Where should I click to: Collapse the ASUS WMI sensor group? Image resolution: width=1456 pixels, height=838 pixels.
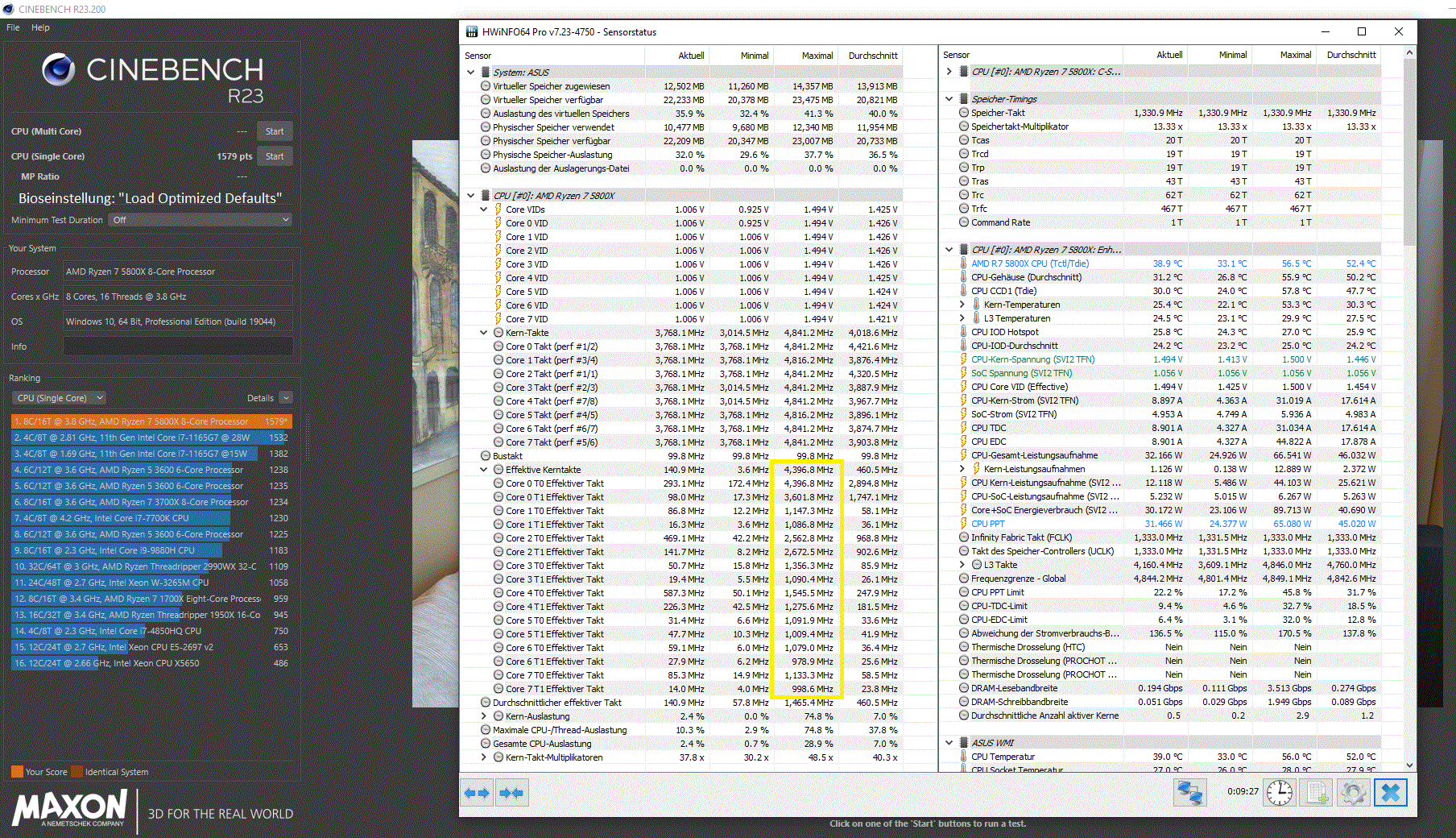949,743
